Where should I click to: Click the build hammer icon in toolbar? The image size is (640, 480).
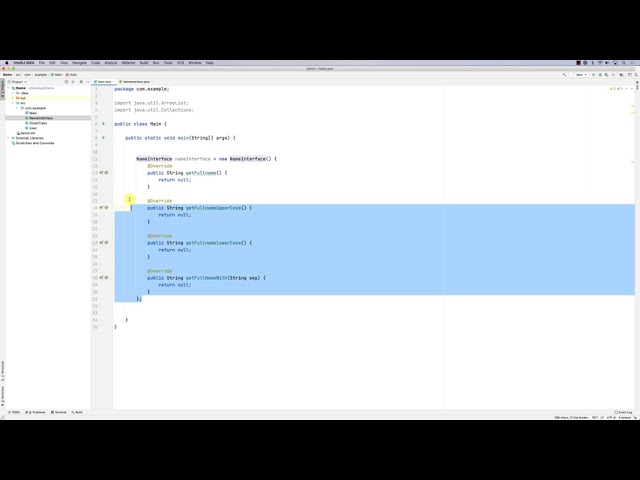pyautogui.click(x=564, y=75)
